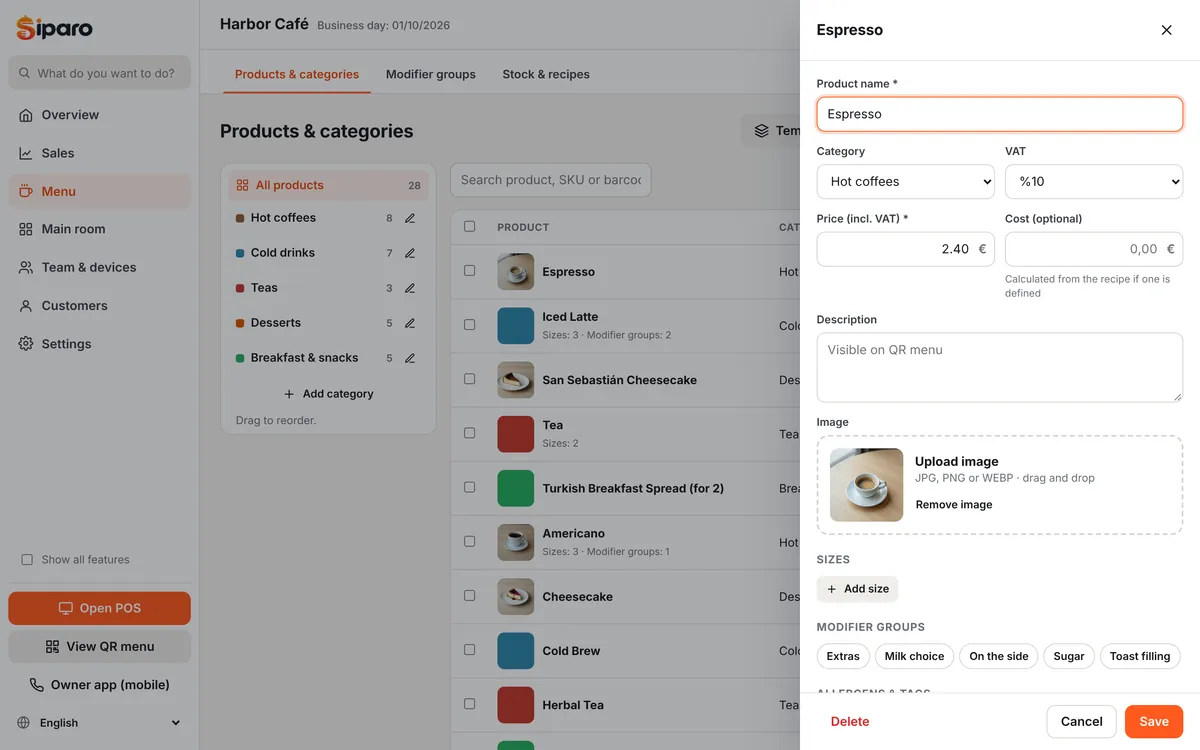
Task: Click the Cost (optional) field
Action: tap(1094, 249)
